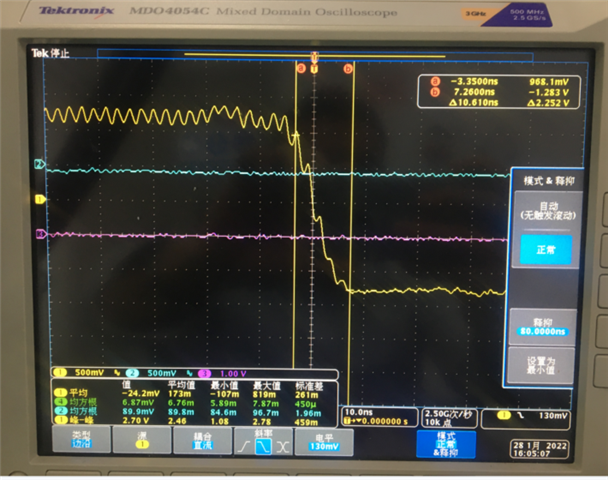Open the 源 trigger source menu
The width and height of the screenshot is (608, 480).
pos(142,440)
